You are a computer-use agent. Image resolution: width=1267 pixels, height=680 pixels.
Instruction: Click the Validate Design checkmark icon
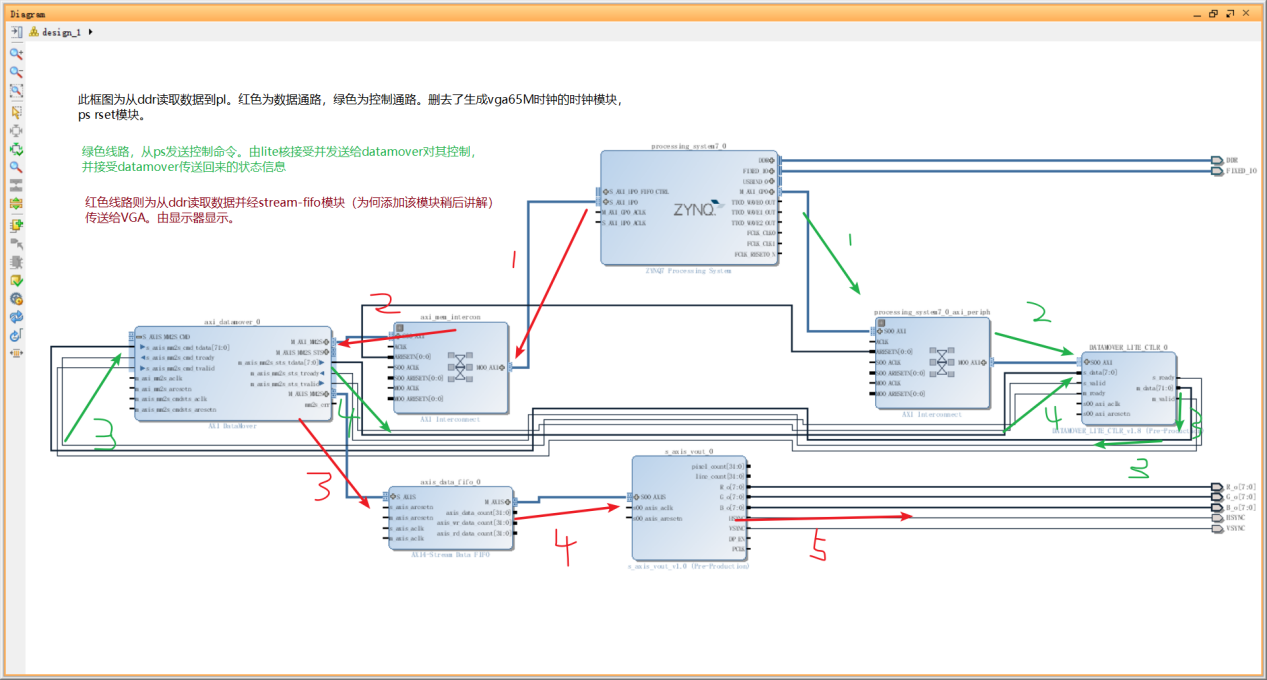[17, 278]
